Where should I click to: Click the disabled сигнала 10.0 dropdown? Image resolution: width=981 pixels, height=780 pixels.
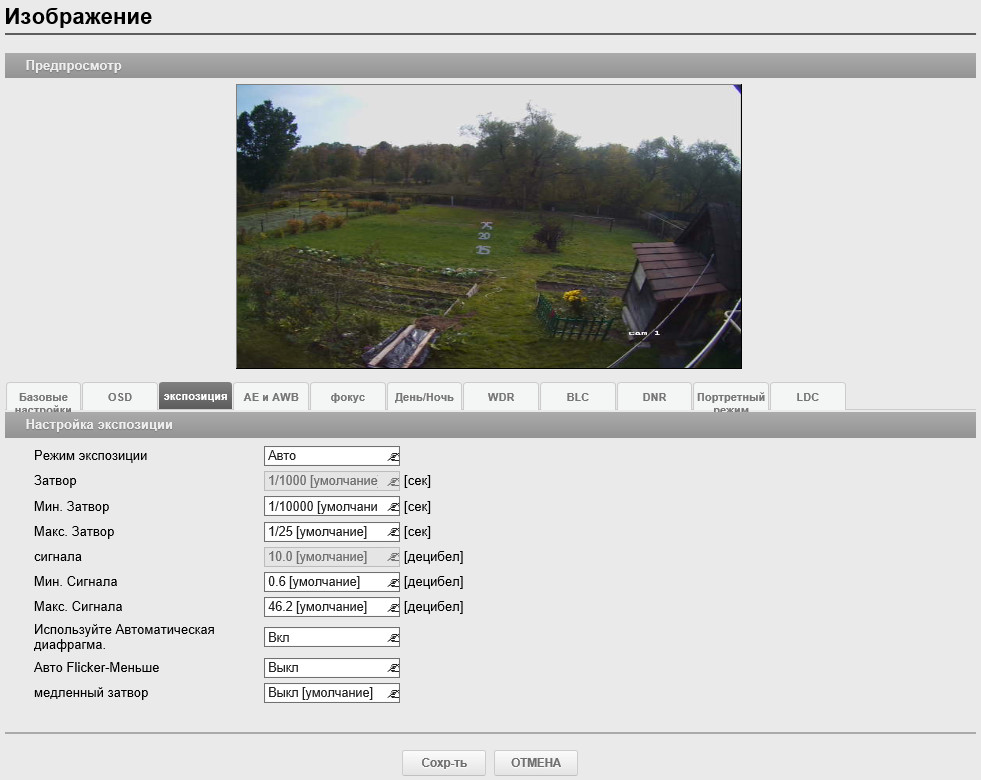[x=332, y=557]
